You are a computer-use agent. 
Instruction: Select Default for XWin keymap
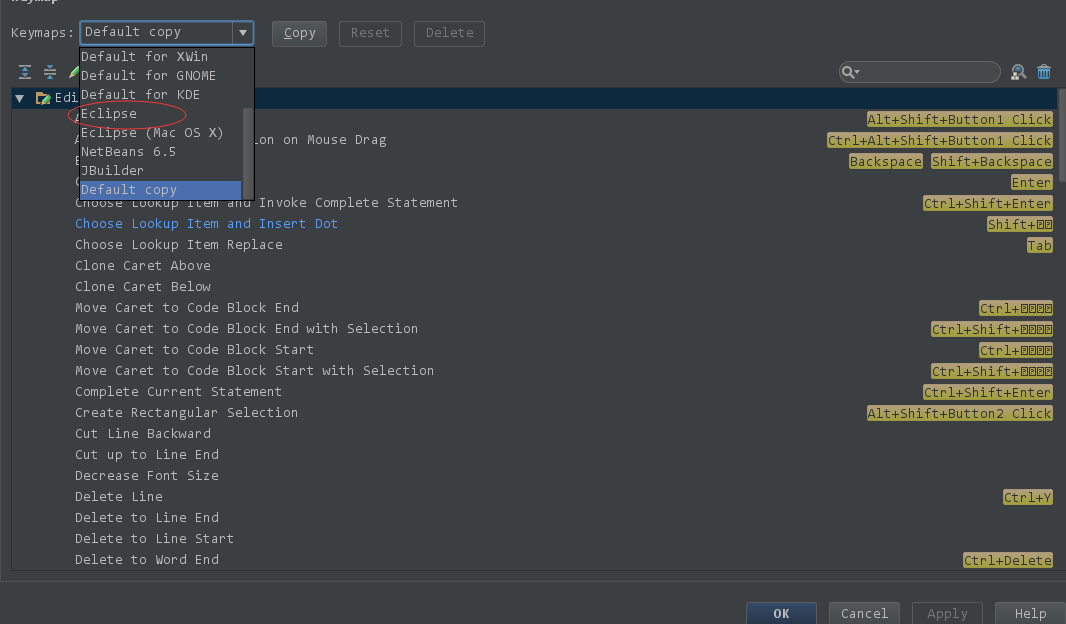161,56
